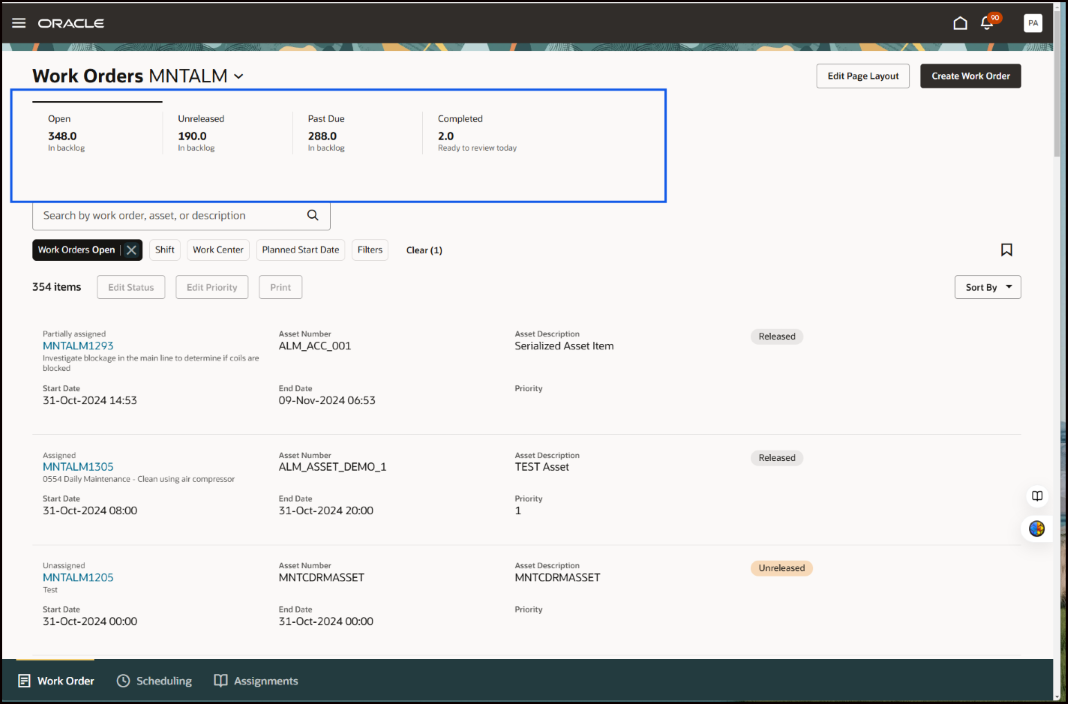Viewport: 1068px width, 704px height.
Task: Go to the home page icon
Action: 960,23
